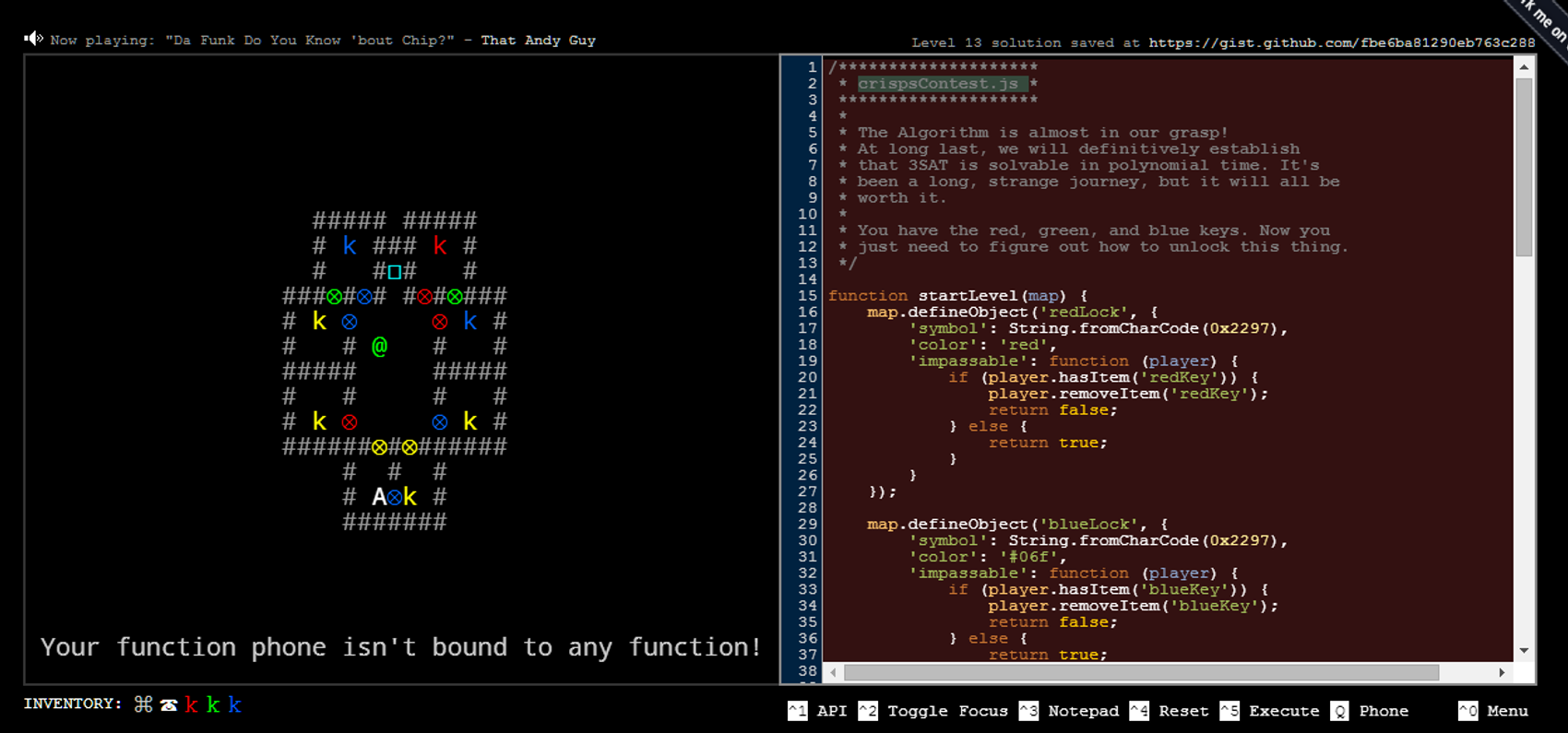Viewport: 1568px width, 733px height.
Task: Click Toggle Focus button
Action: (947, 711)
